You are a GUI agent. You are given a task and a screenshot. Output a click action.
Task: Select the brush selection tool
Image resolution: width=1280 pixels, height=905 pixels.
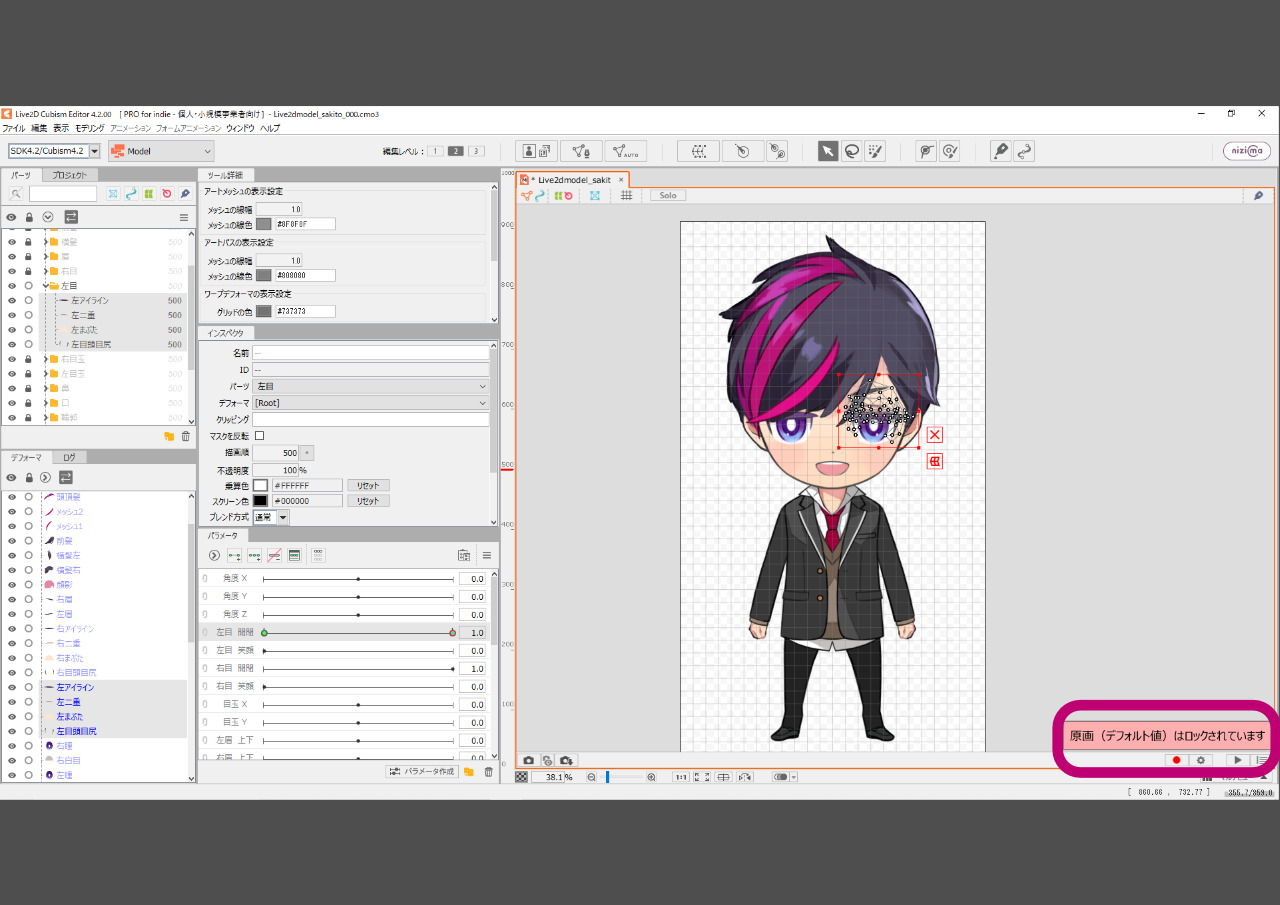(x=875, y=151)
